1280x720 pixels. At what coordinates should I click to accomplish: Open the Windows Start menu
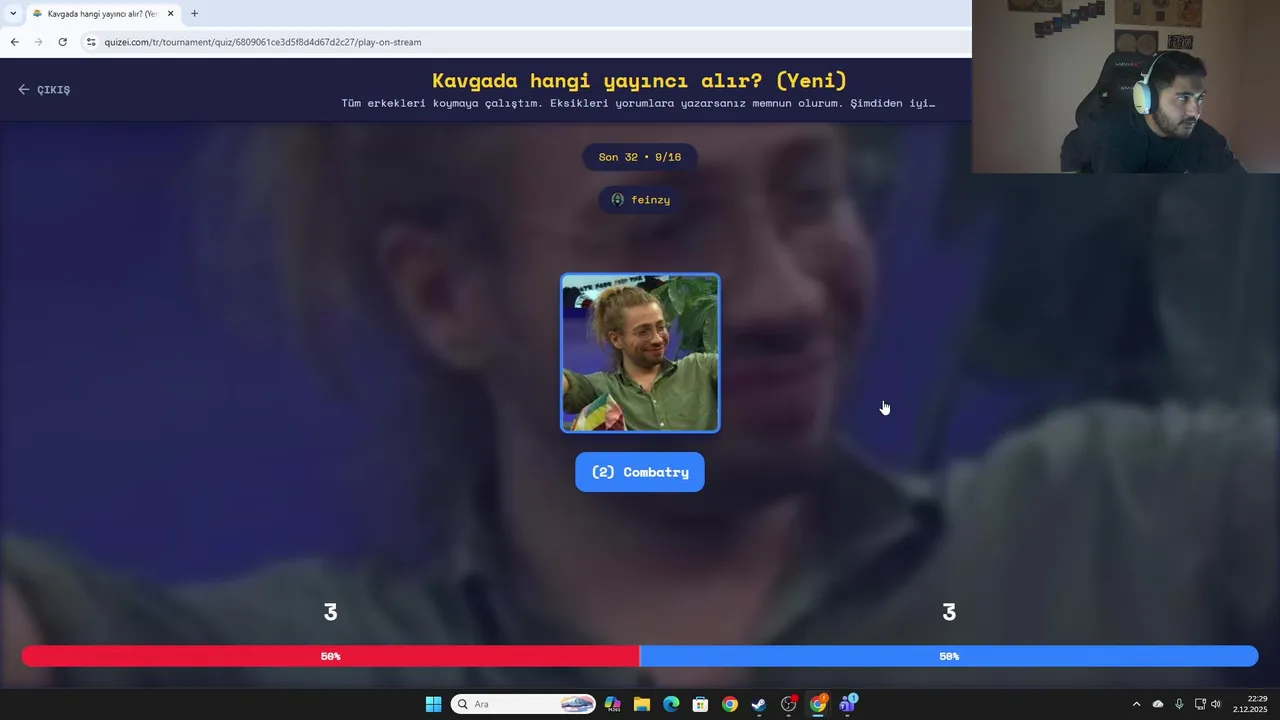coord(433,704)
